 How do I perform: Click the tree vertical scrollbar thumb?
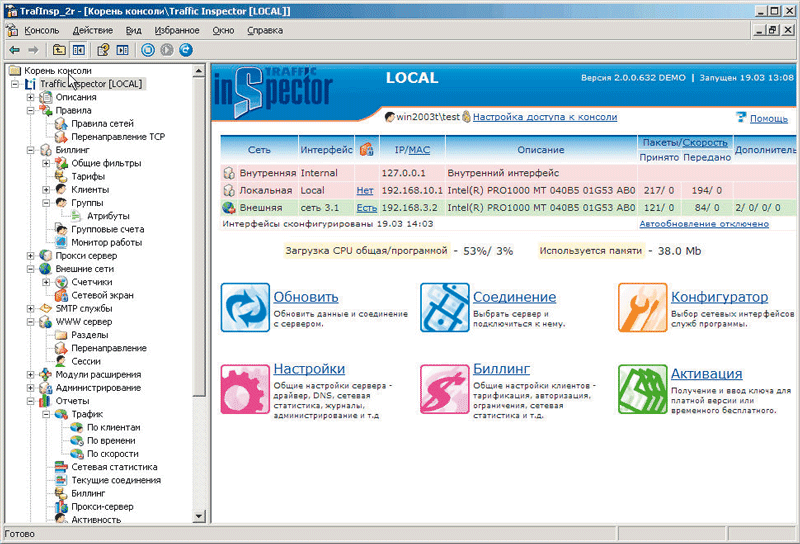tap(199, 236)
